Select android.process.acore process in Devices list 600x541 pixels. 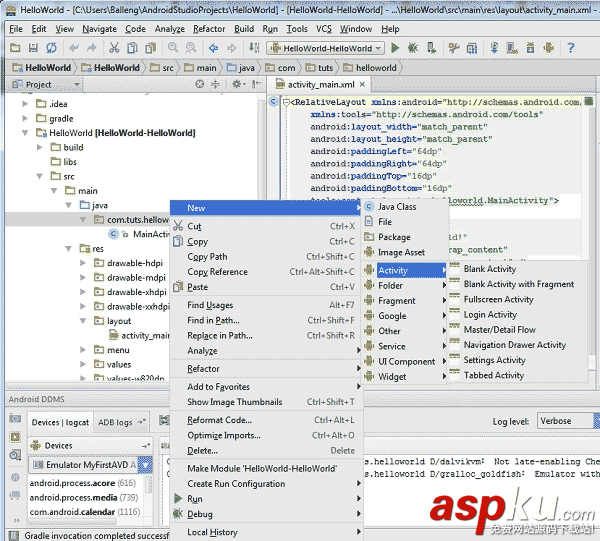tap(83, 483)
